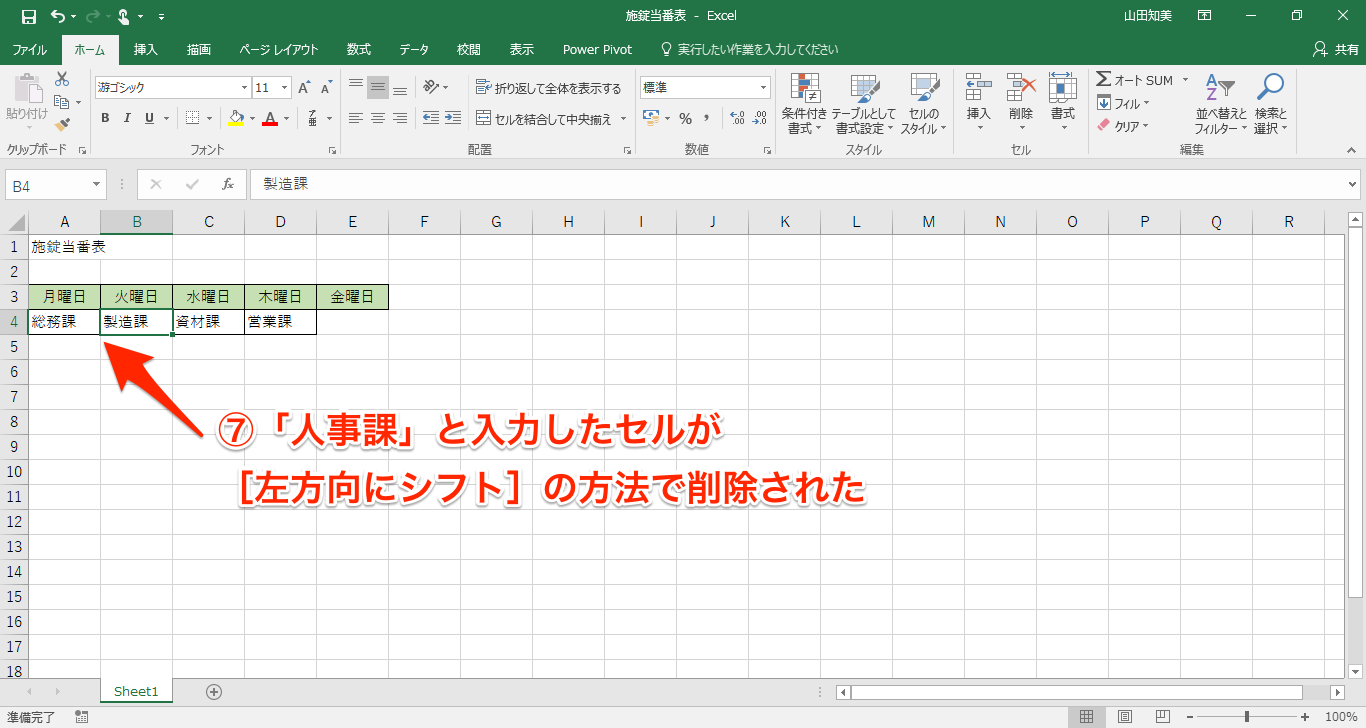Toggle Wrap Text option
Image resolution: width=1366 pixels, height=728 pixels.
pyautogui.click(x=548, y=88)
